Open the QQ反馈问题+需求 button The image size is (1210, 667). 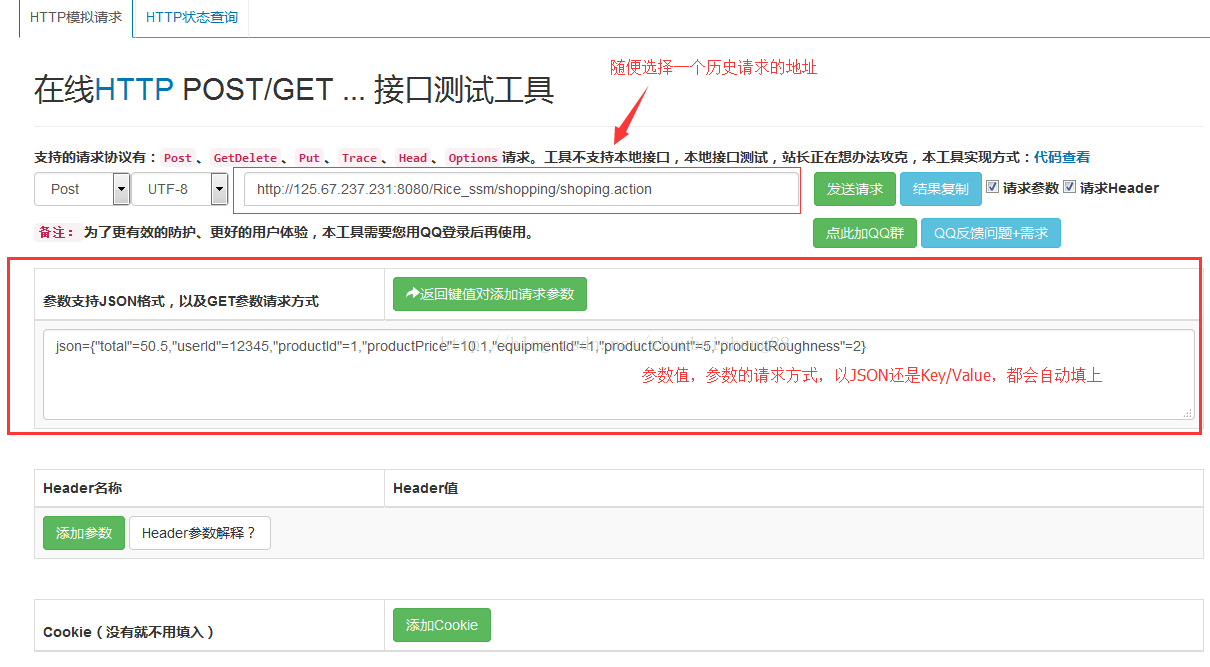click(990, 233)
